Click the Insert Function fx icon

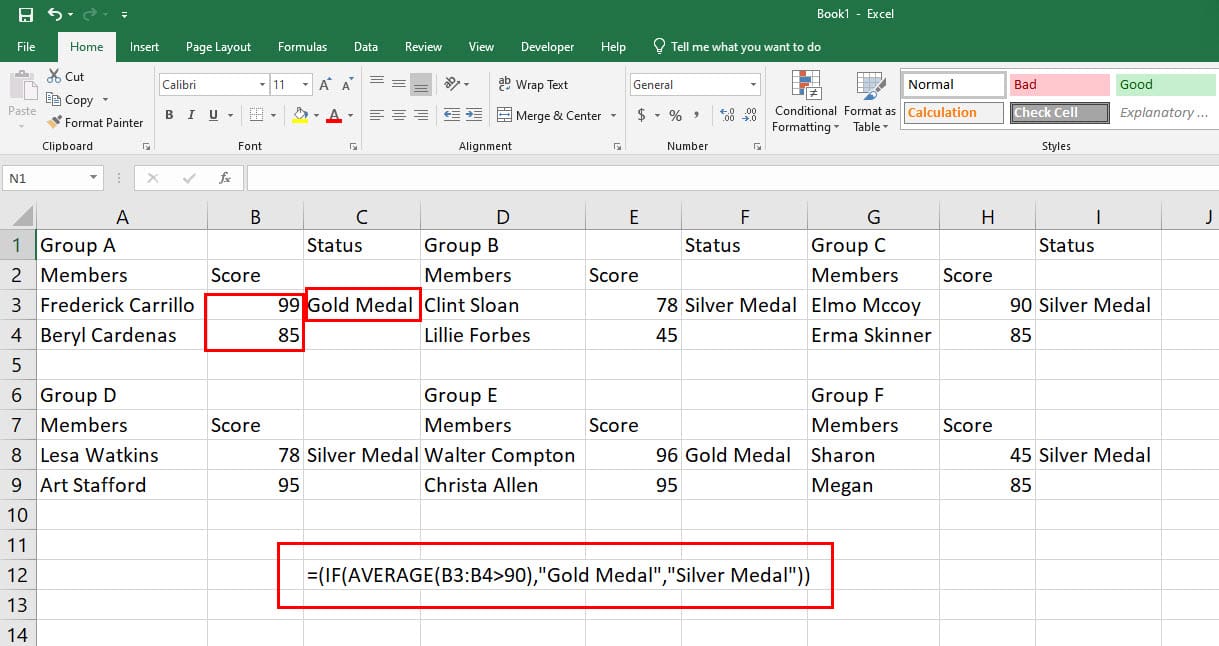coord(225,178)
